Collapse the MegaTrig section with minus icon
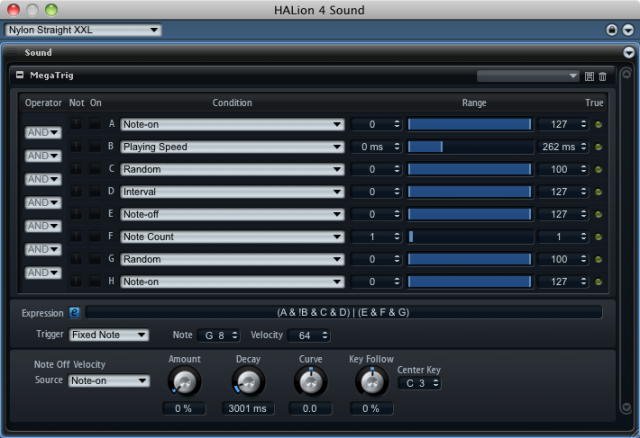Viewport: 640px width, 438px height. 19,75
